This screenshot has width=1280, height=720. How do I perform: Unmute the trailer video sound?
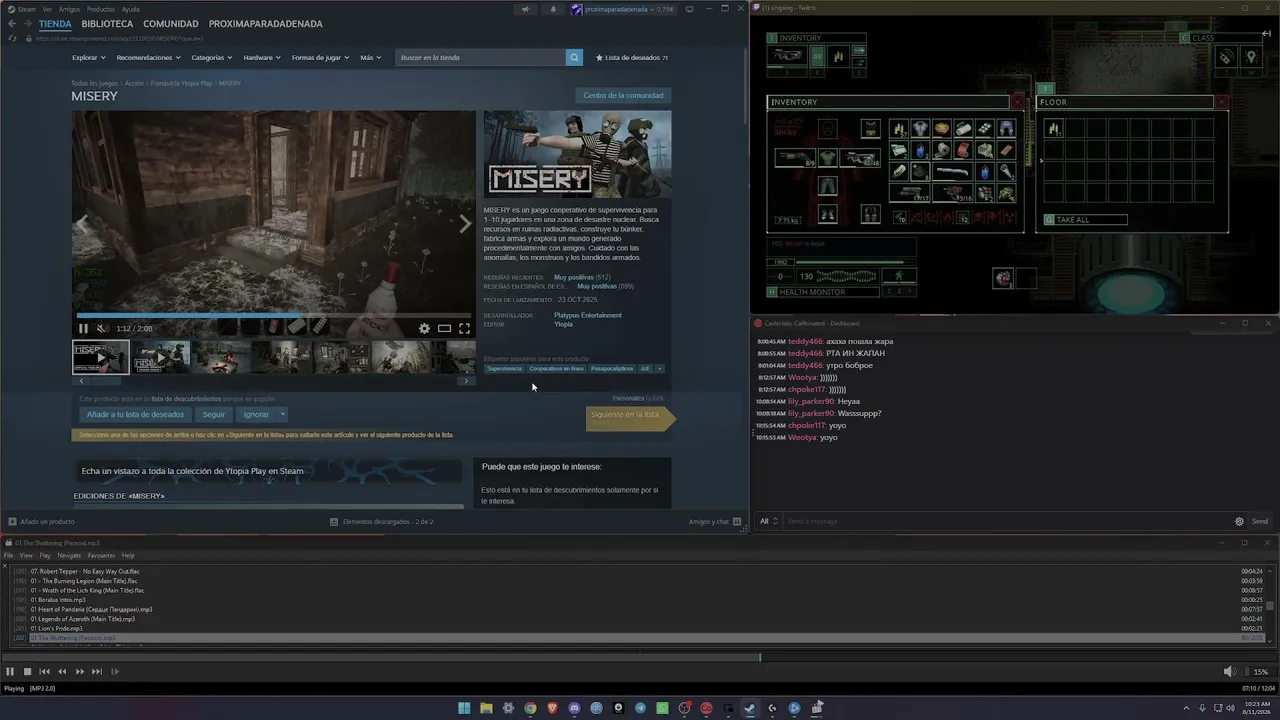click(x=101, y=328)
